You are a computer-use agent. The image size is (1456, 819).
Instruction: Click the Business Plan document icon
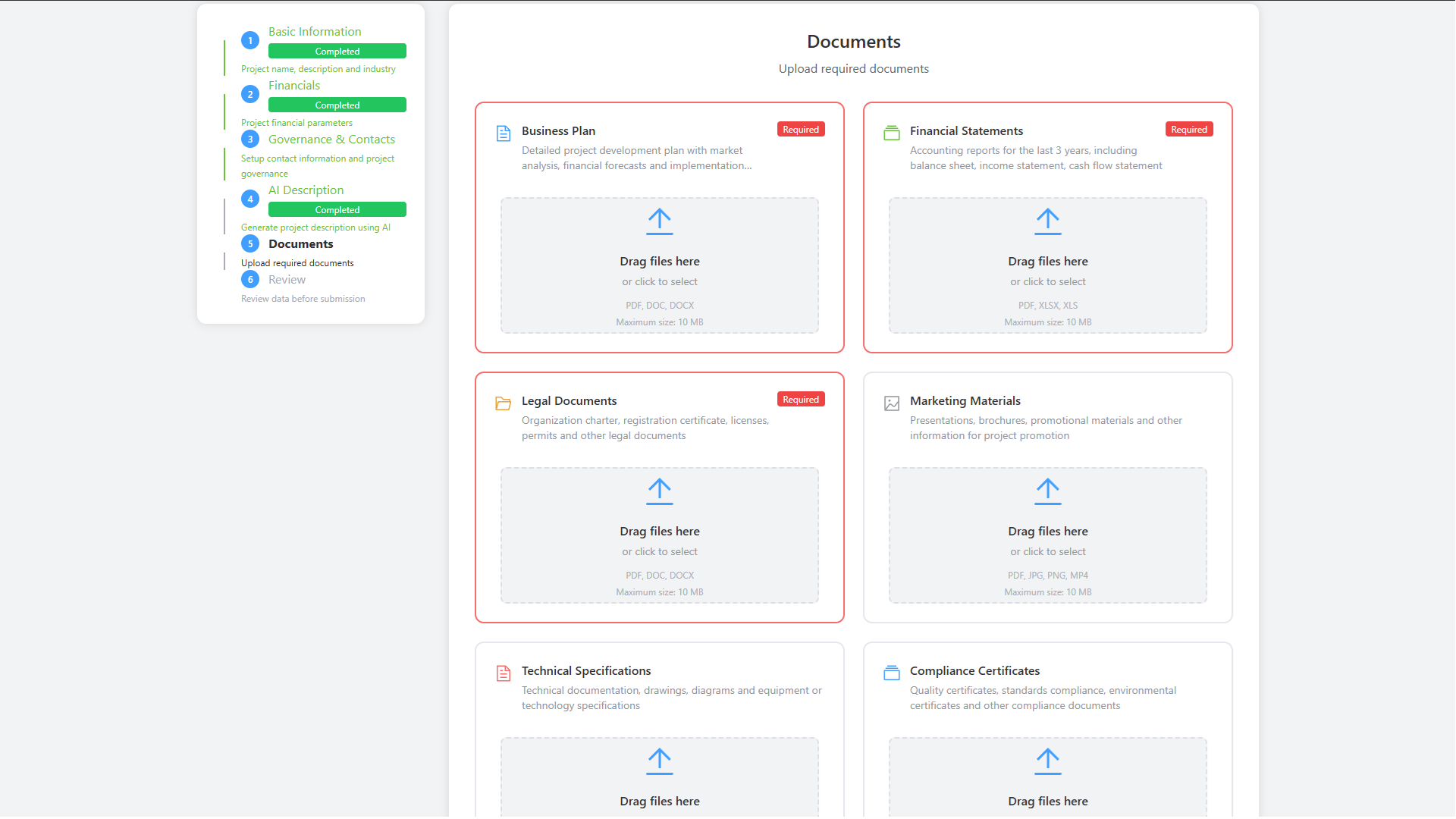click(503, 132)
